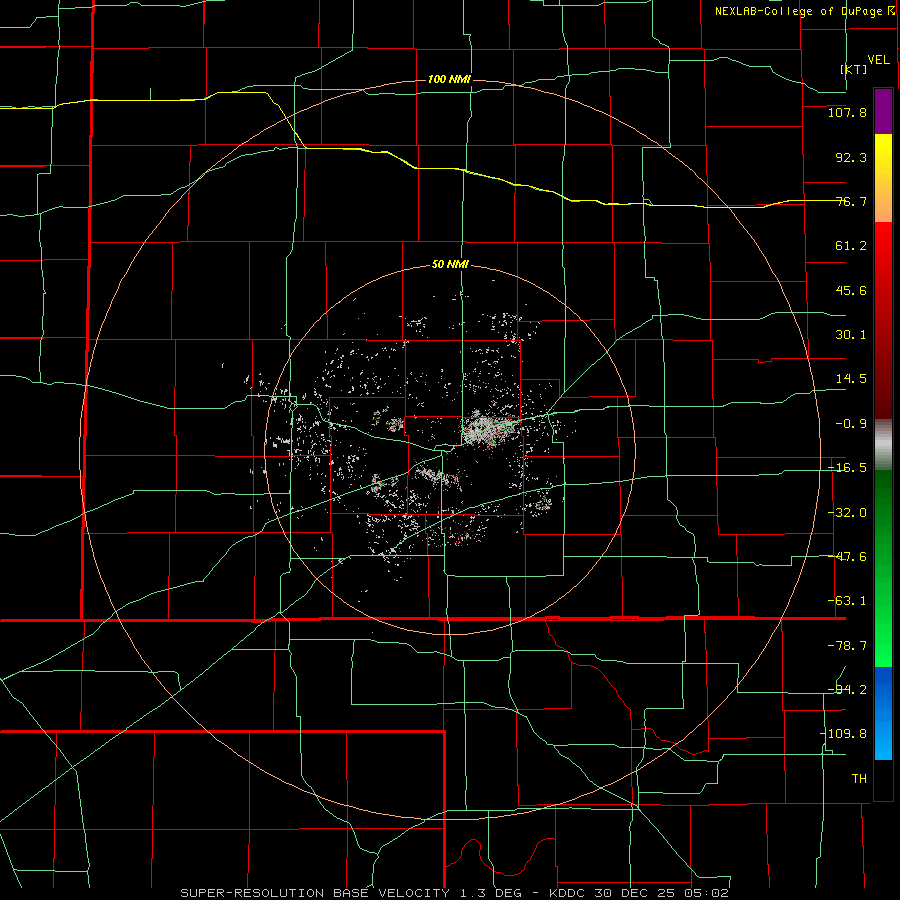900x900 pixels.
Task: Click the 14.5 velocity scale value
Action: click(851, 379)
